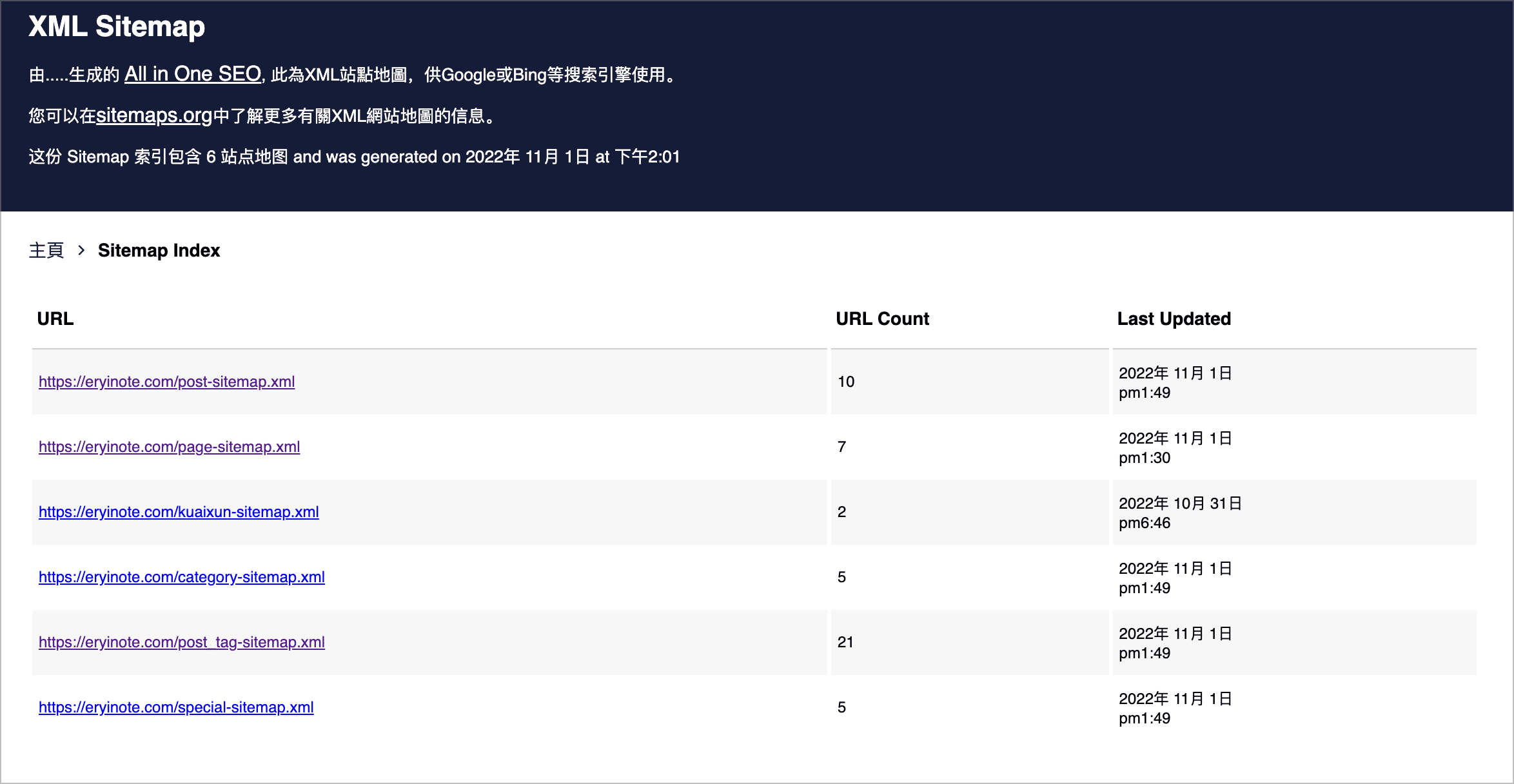Select URL count 5 for category-sitemap
Screen dimensions: 1514x784
[x=841, y=577]
